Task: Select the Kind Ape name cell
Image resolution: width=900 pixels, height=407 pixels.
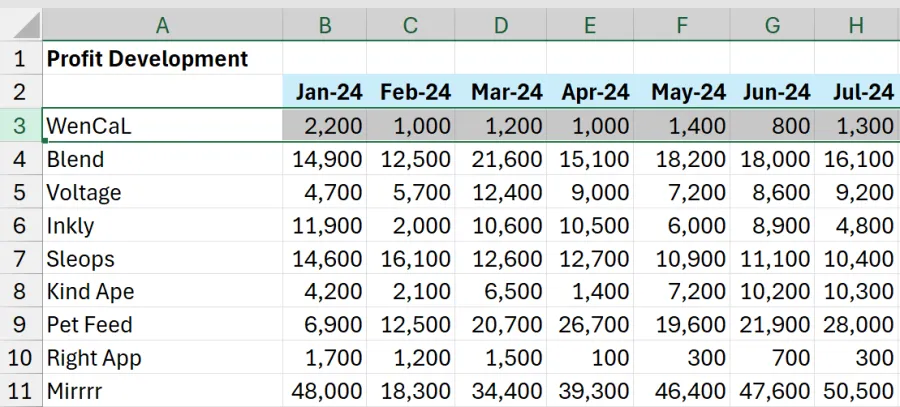Action: (x=162, y=291)
